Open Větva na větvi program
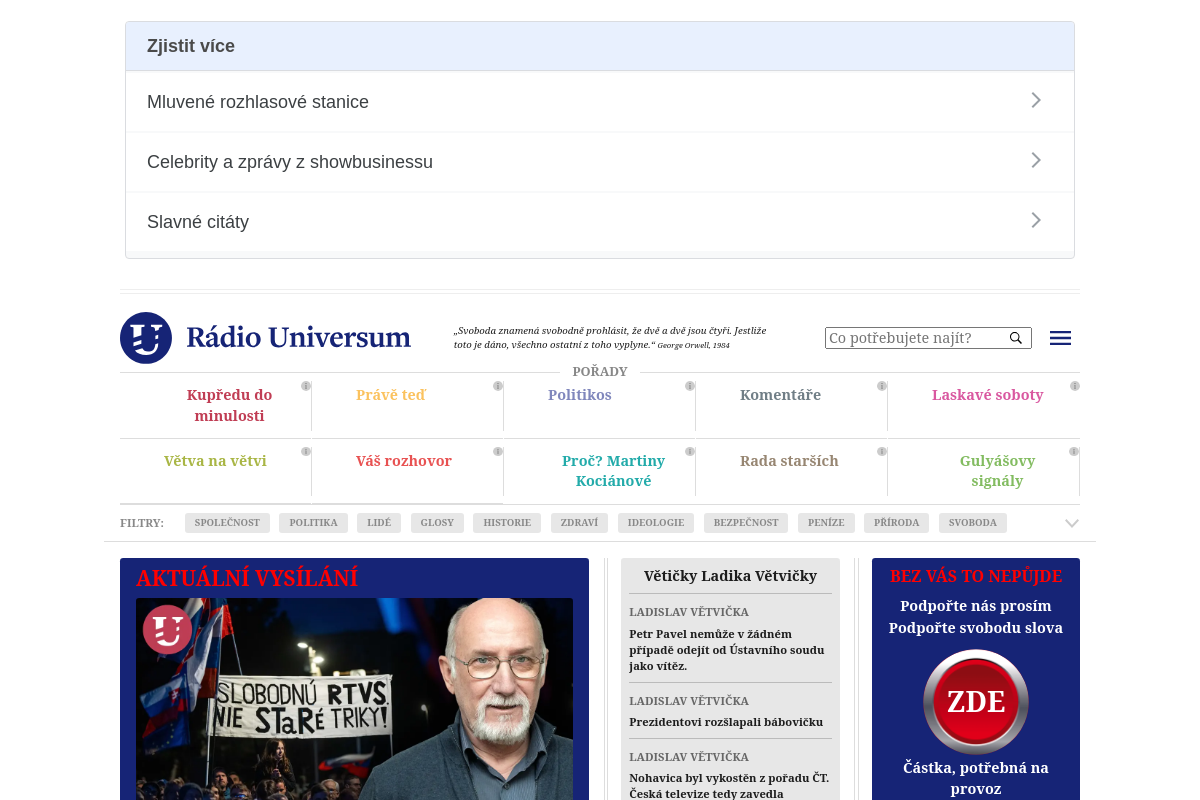This screenshot has height=800, width=1200. (215, 461)
